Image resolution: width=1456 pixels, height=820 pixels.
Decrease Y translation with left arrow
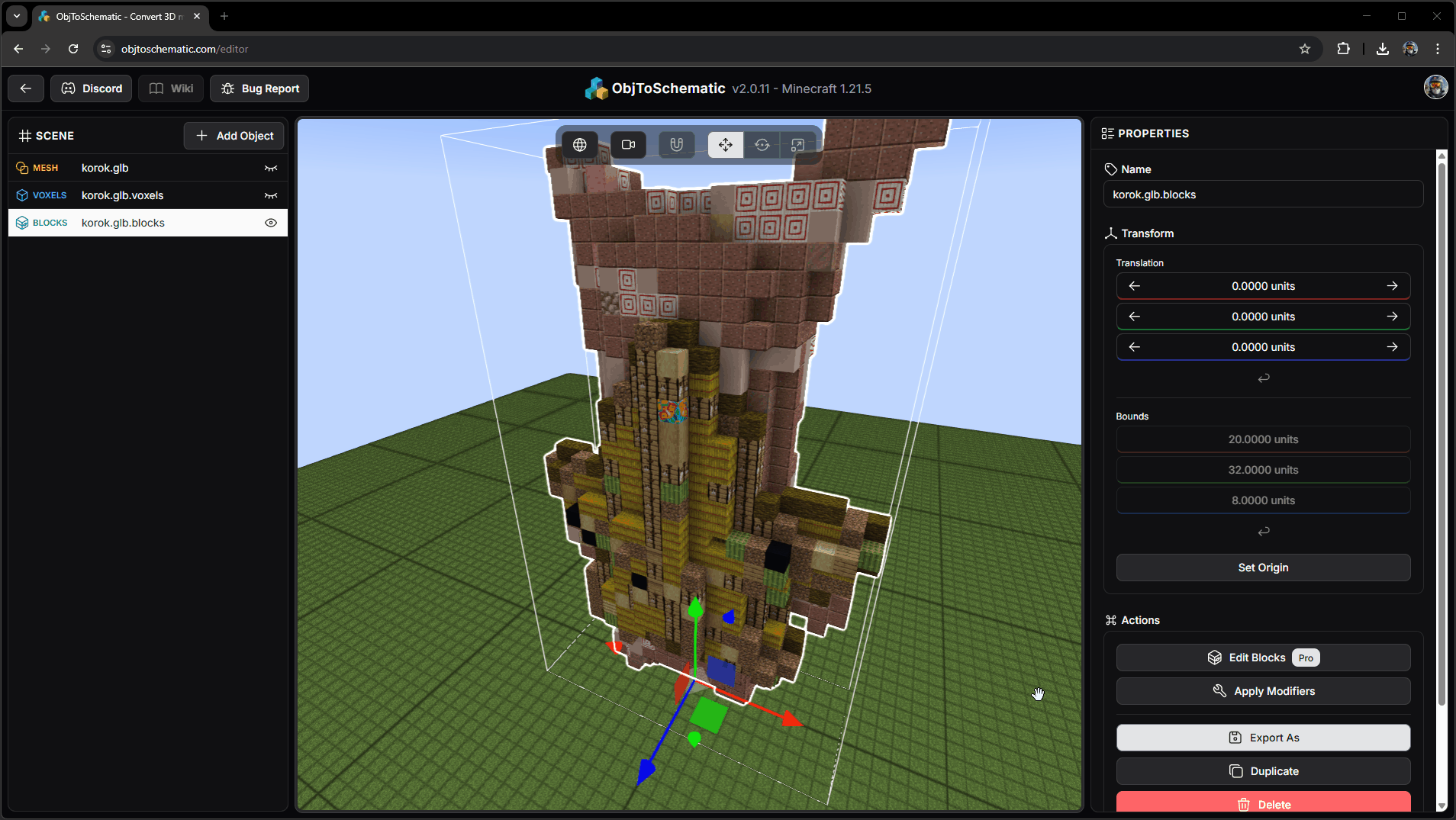tap(1135, 317)
